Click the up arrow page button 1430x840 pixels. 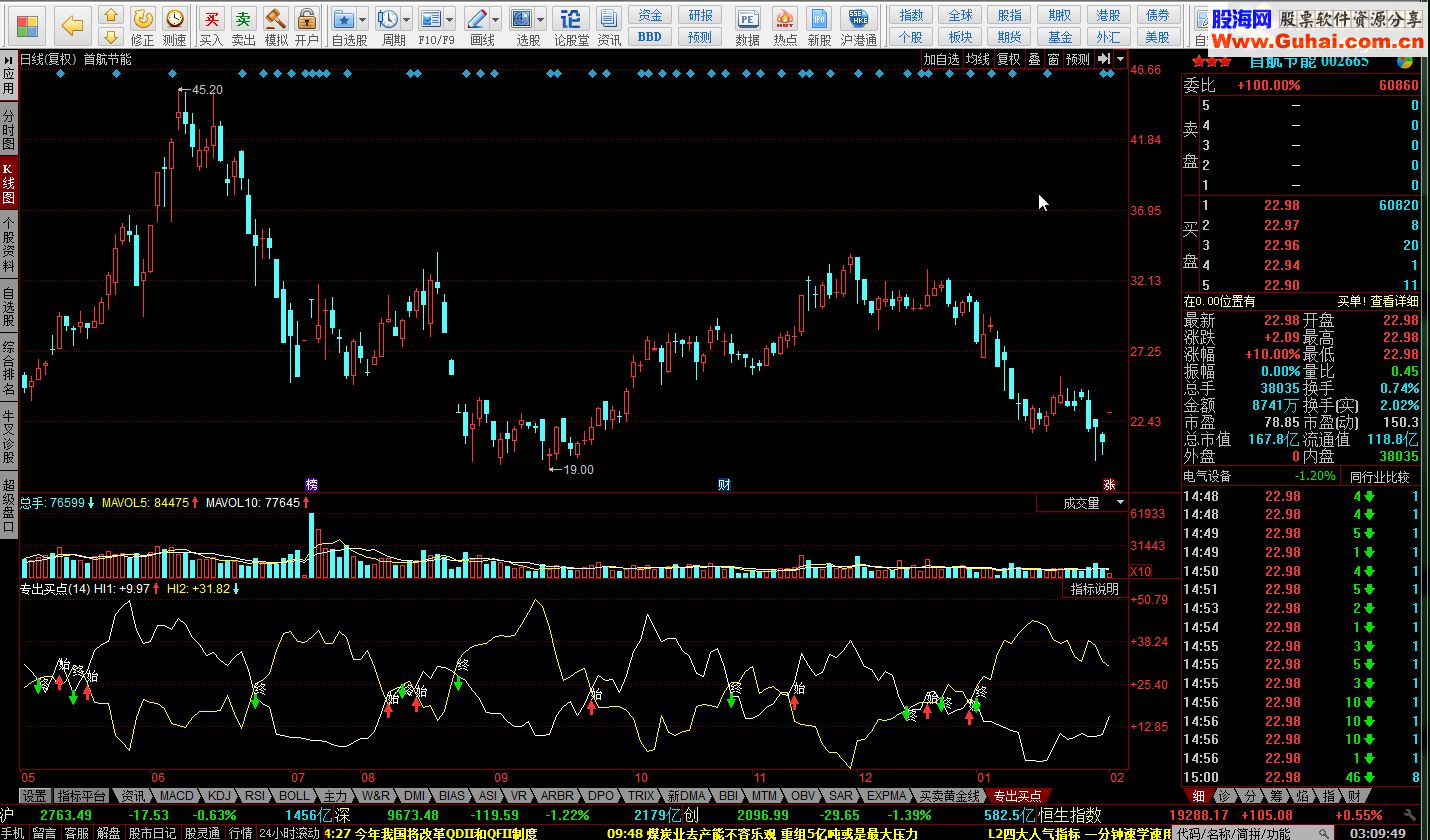(111, 14)
